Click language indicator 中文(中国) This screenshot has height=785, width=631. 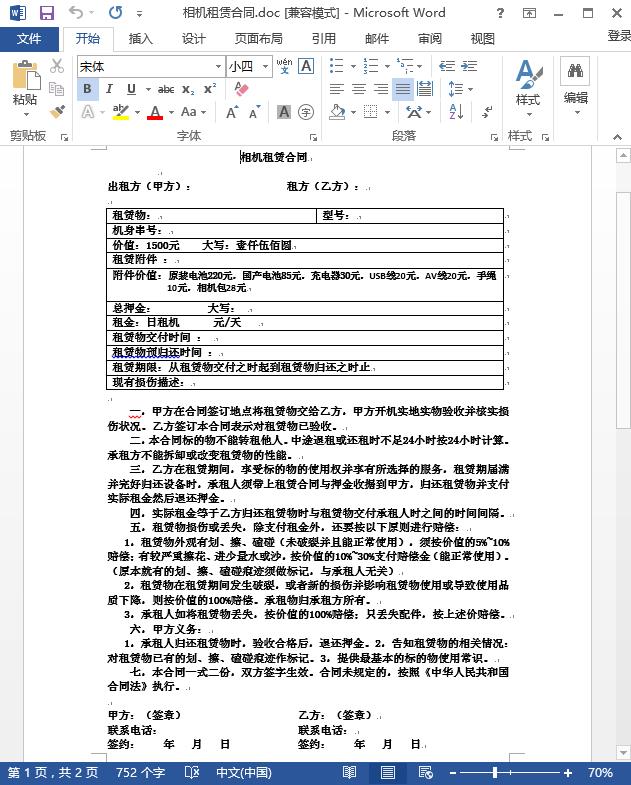[x=244, y=772]
